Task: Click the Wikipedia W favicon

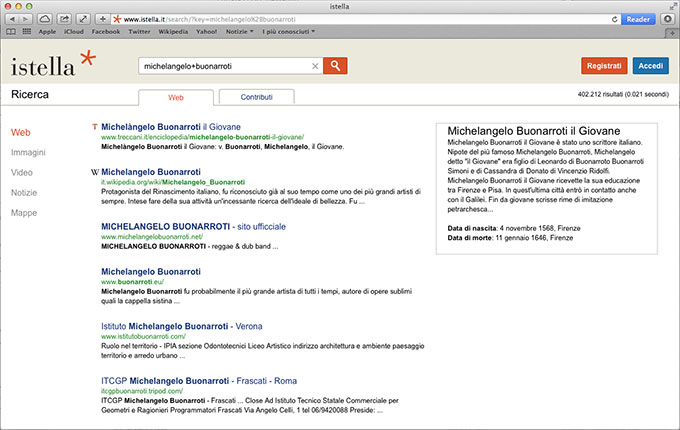Action: pyautogui.click(x=95, y=172)
